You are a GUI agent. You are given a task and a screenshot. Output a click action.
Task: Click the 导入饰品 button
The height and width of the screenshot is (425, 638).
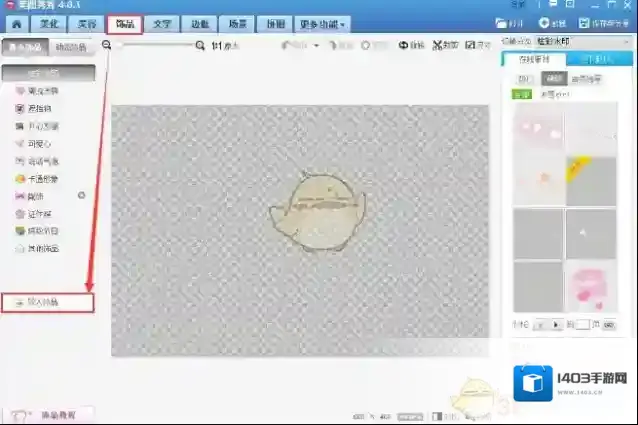click(x=48, y=303)
